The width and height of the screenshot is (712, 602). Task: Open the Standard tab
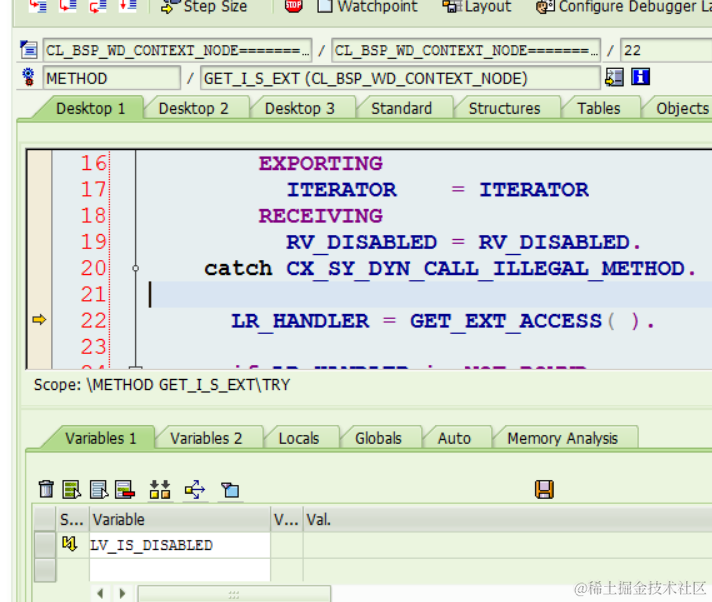coord(401,109)
